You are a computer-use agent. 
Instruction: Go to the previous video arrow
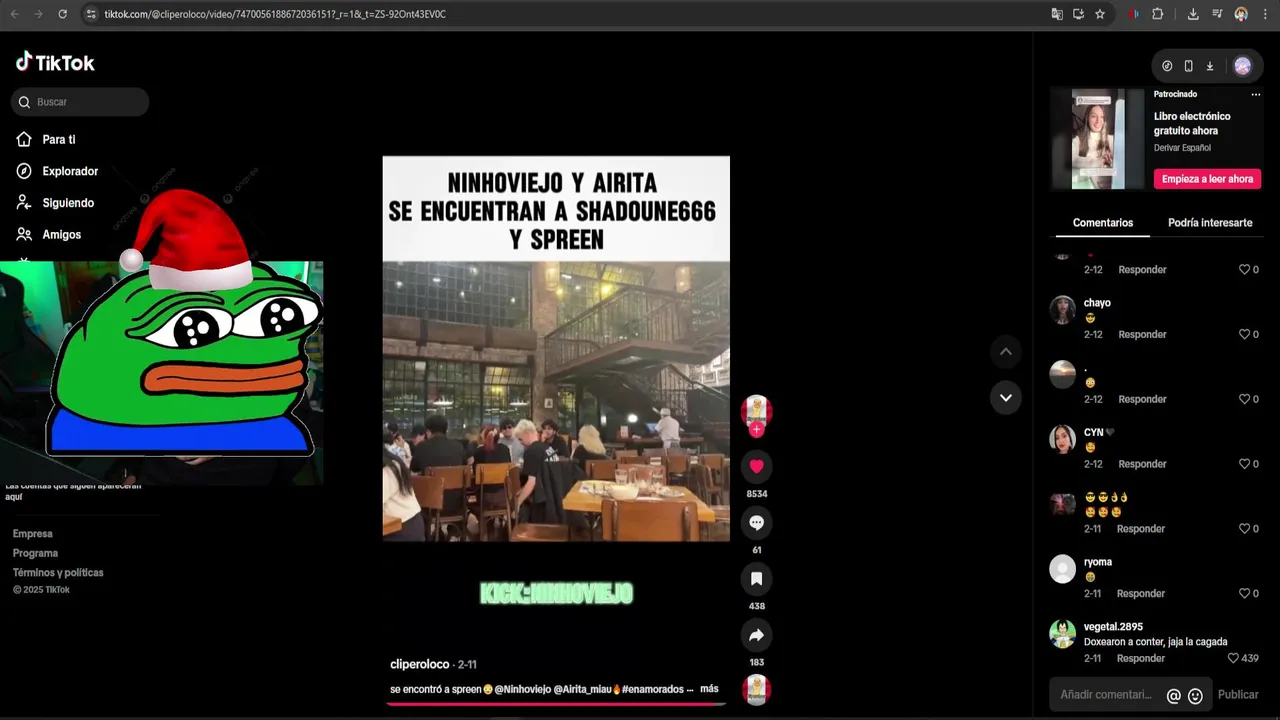pyautogui.click(x=1006, y=352)
